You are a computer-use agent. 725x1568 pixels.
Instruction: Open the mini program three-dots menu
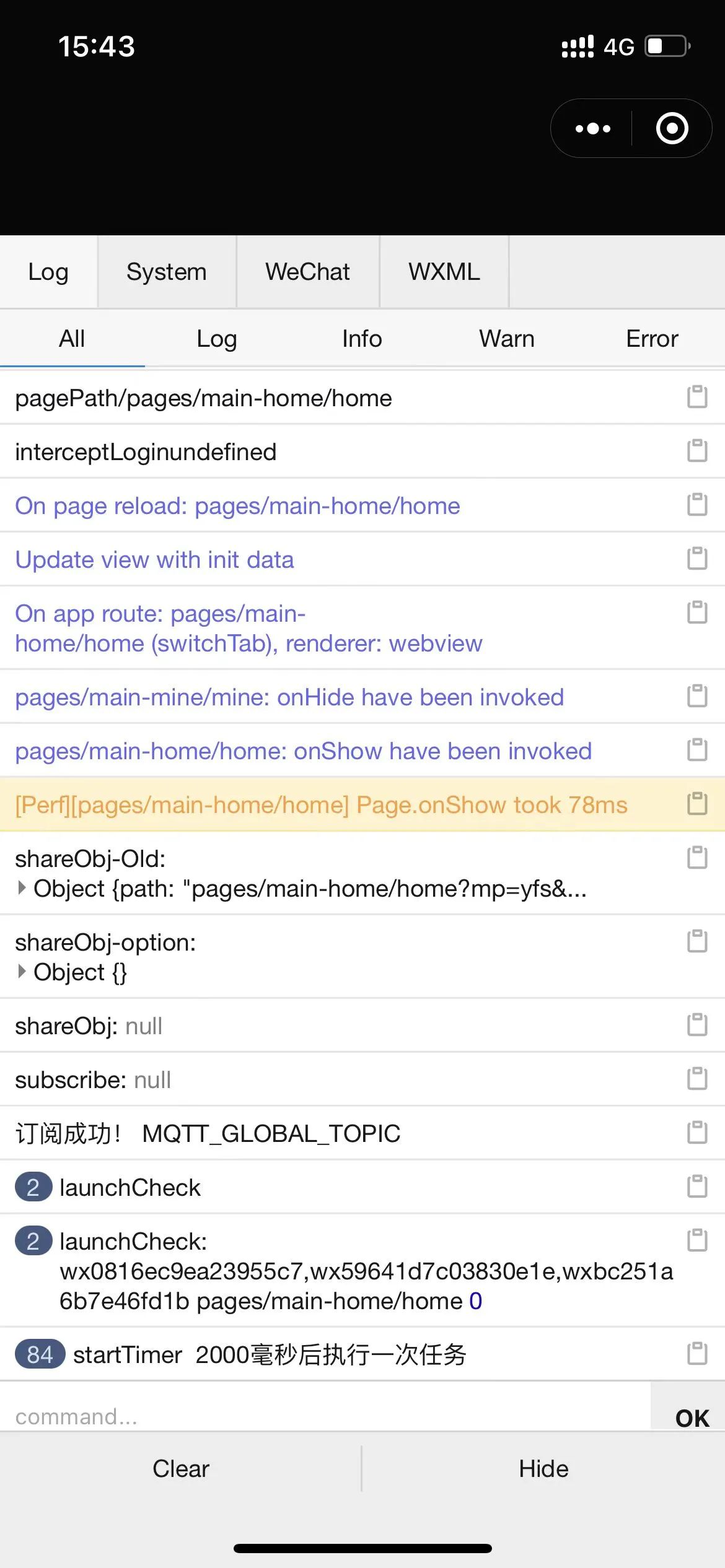[x=592, y=129]
